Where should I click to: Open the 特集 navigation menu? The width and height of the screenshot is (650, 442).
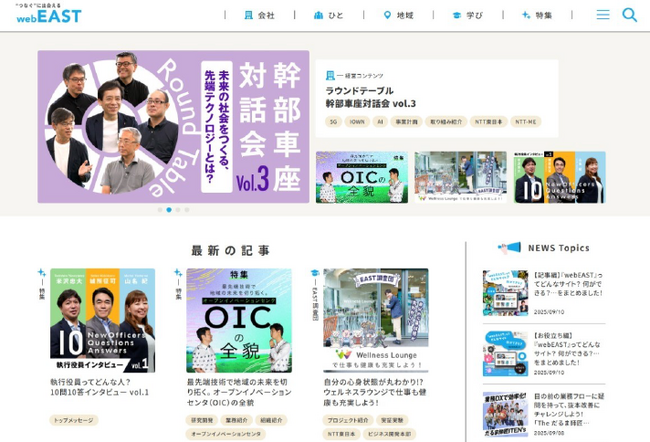coord(537,15)
